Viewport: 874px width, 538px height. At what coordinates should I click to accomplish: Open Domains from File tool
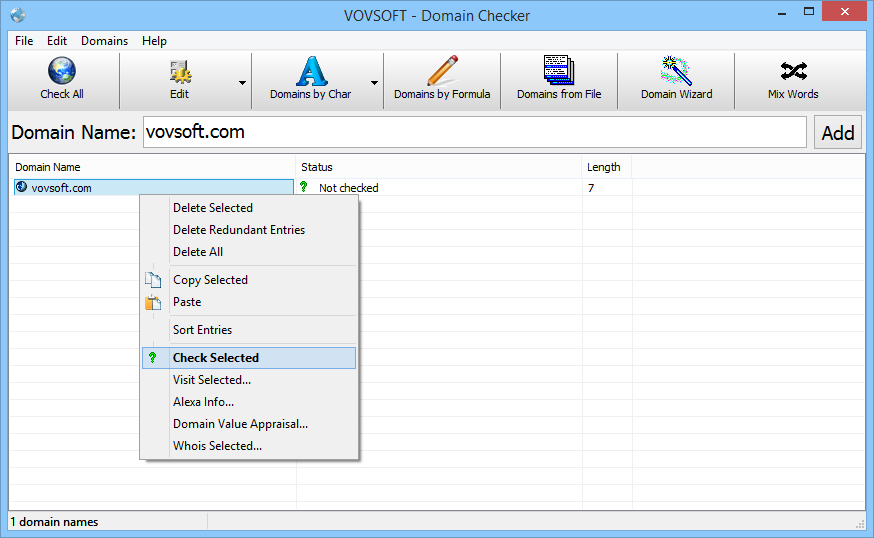coord(559,80)
